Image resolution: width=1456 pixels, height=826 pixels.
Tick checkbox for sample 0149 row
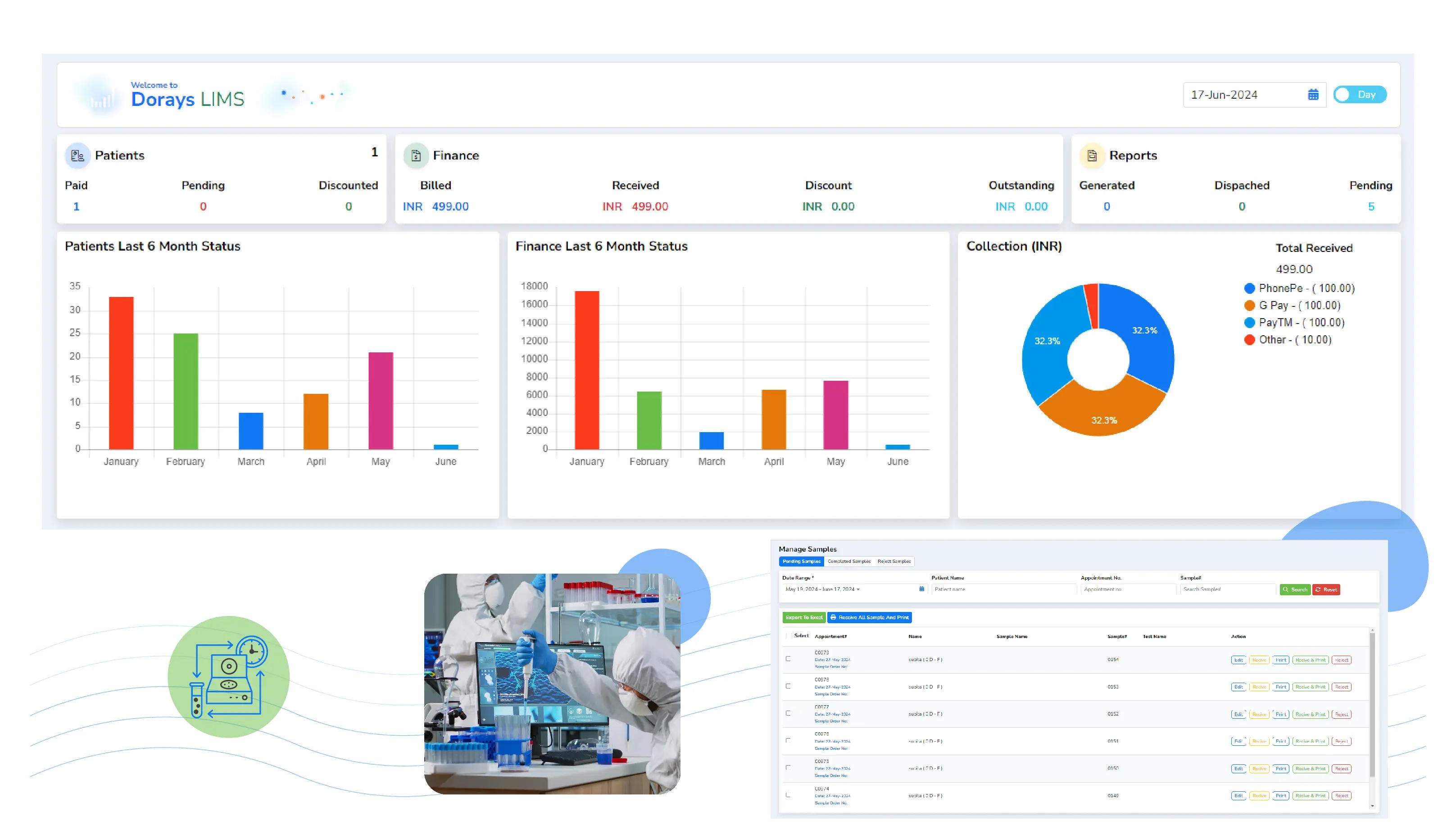pyautogui.click(x=788, y=795)
